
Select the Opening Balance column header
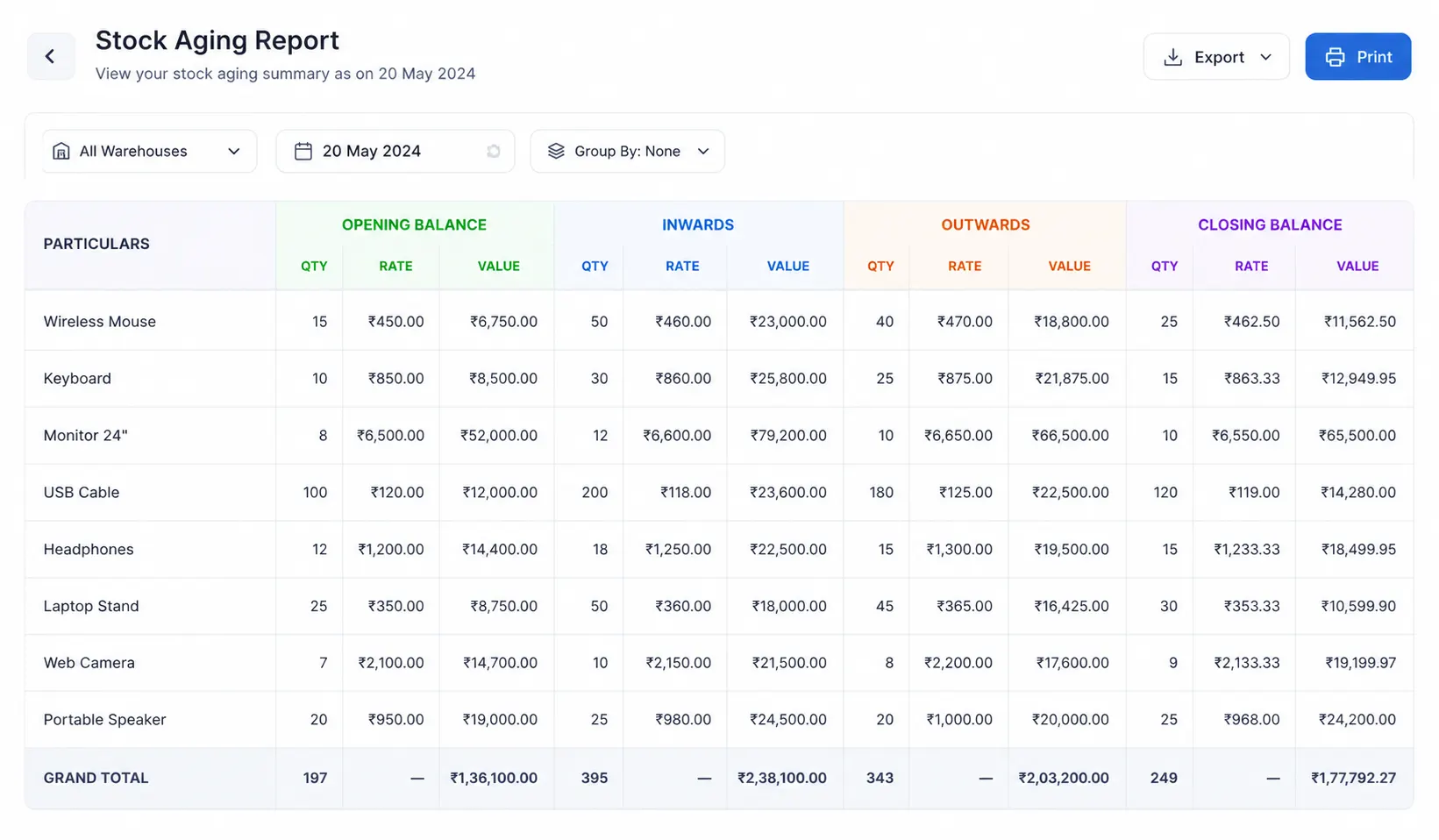[x=414, y=224]
